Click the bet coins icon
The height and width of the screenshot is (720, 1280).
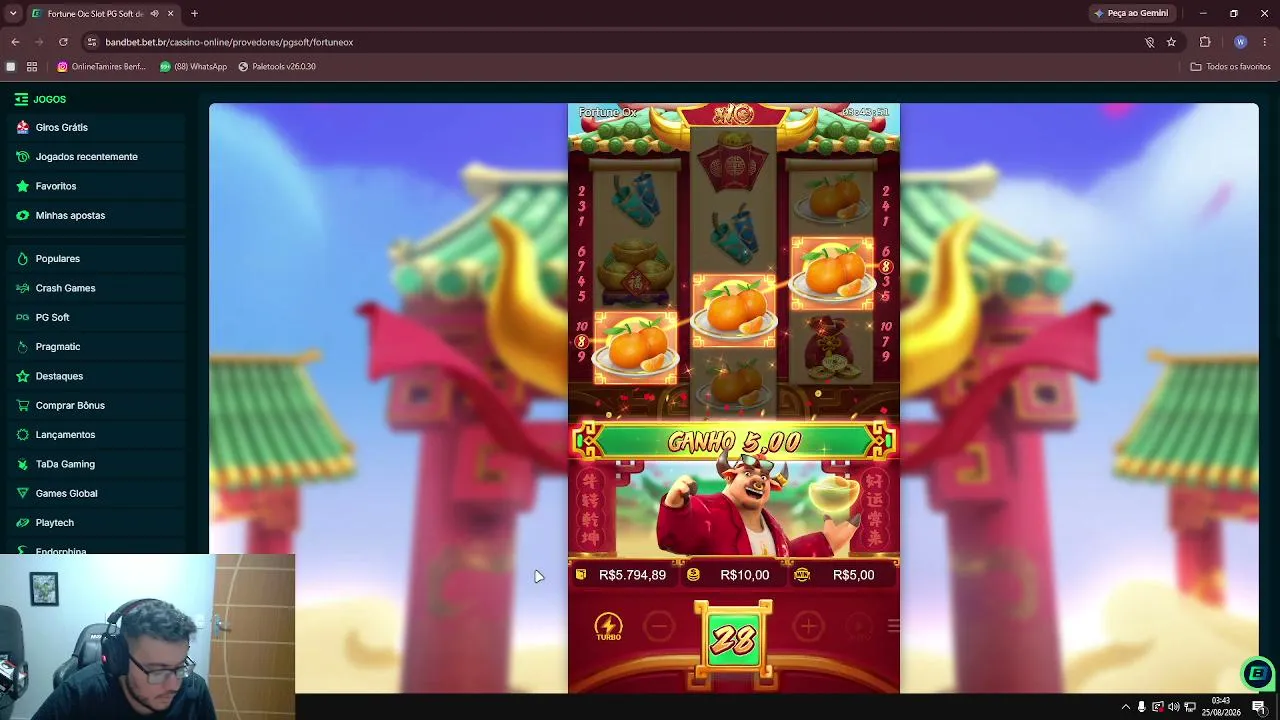pyautogui.click(x=693, y=575)
